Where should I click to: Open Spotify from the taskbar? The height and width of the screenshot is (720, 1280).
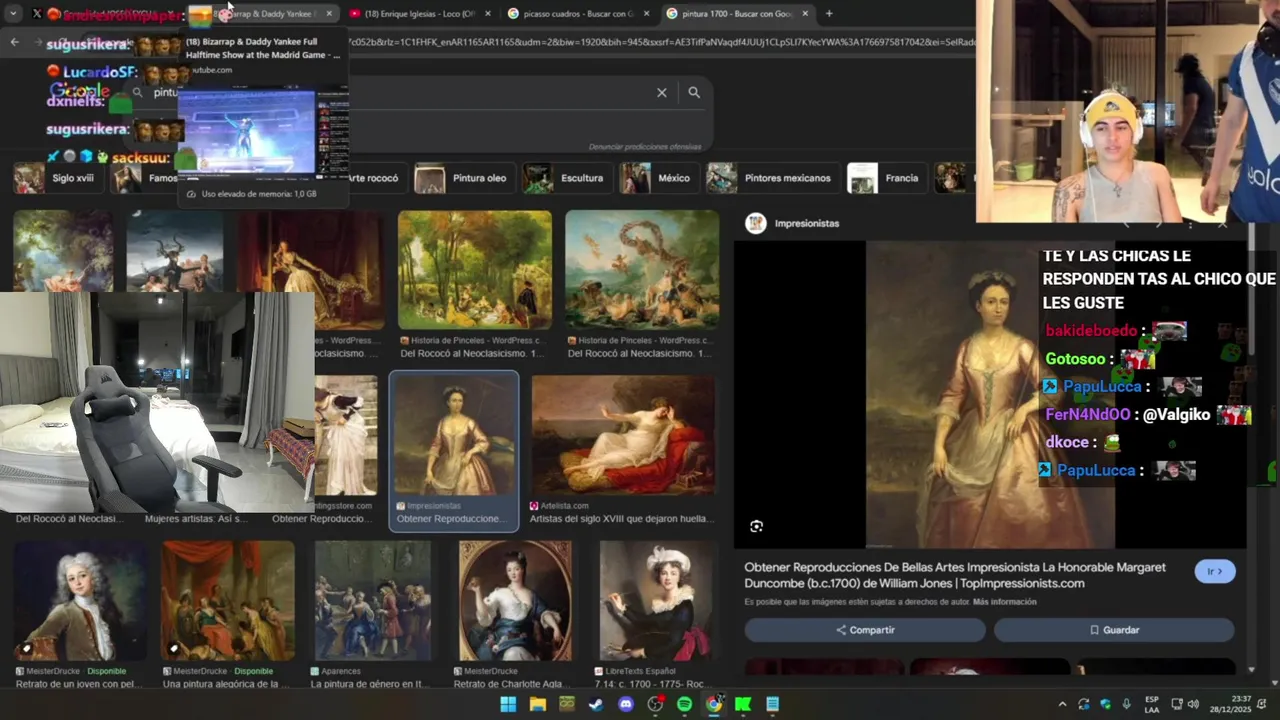coord(684,704)
